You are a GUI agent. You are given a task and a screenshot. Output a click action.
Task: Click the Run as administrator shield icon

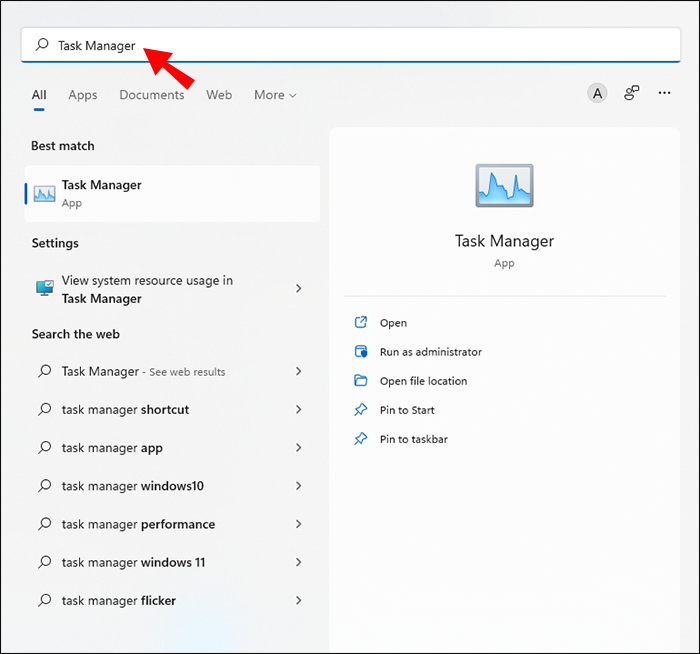click(x=361, y=352)
